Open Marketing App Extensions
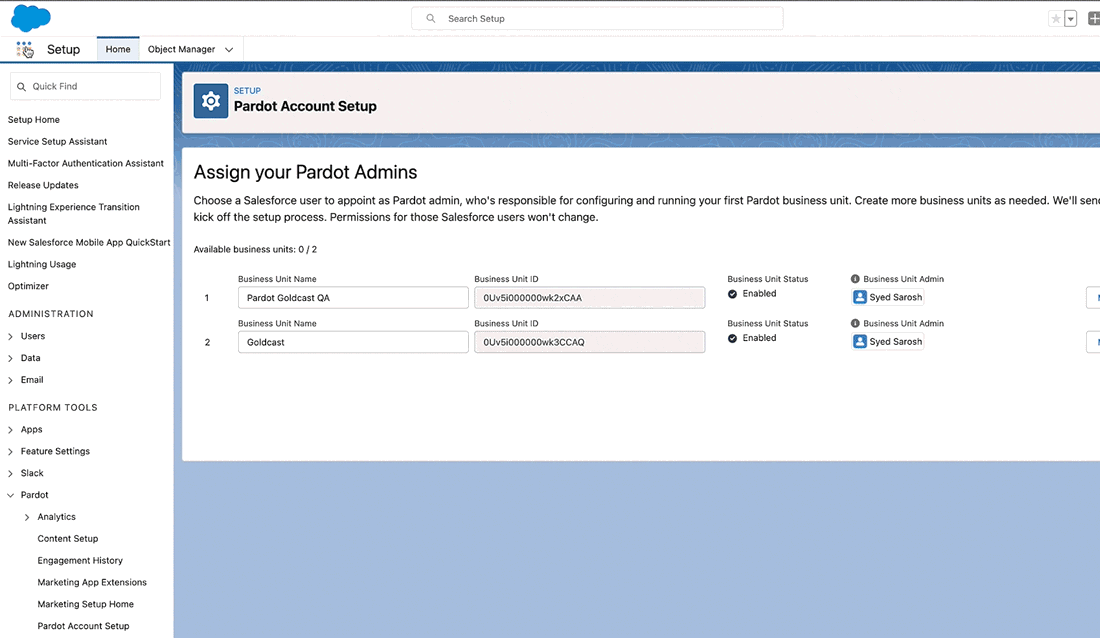Viewport: 1100px width, 638px height. (92, 582)
